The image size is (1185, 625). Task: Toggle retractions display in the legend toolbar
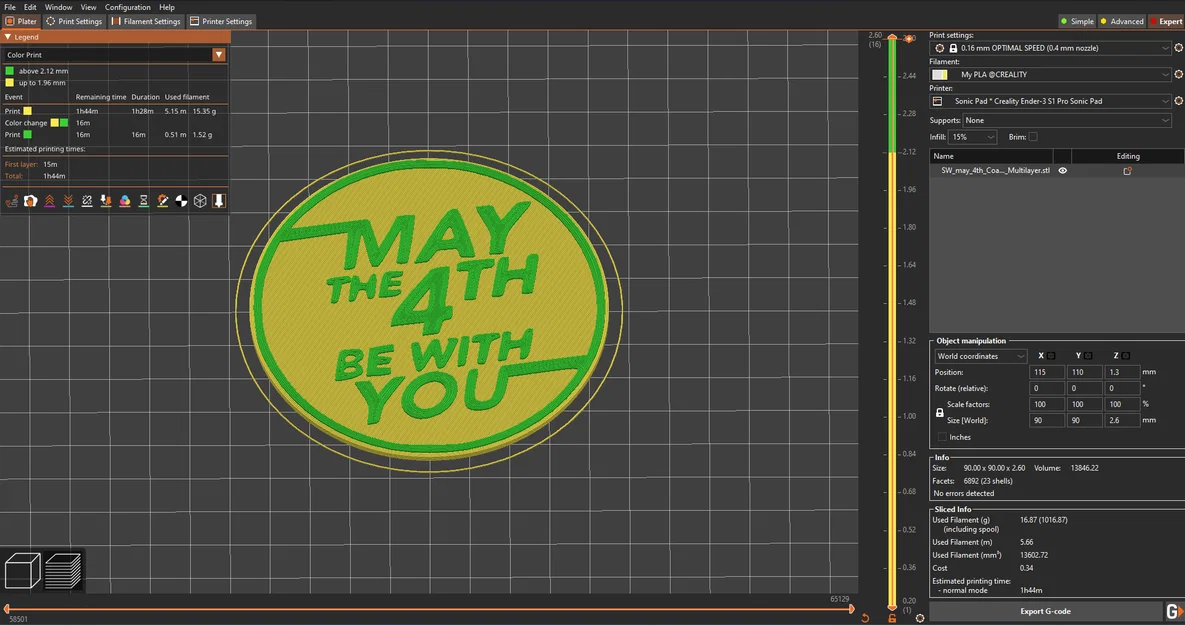[x=49, y=200]
